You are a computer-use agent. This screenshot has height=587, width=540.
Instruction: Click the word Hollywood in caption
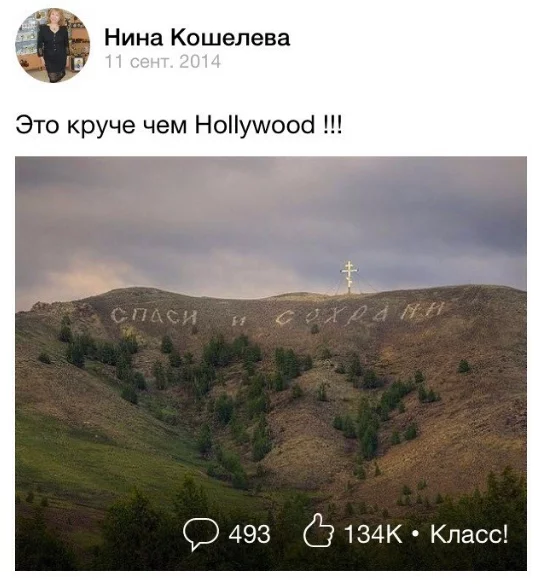[x=255, y=125]
